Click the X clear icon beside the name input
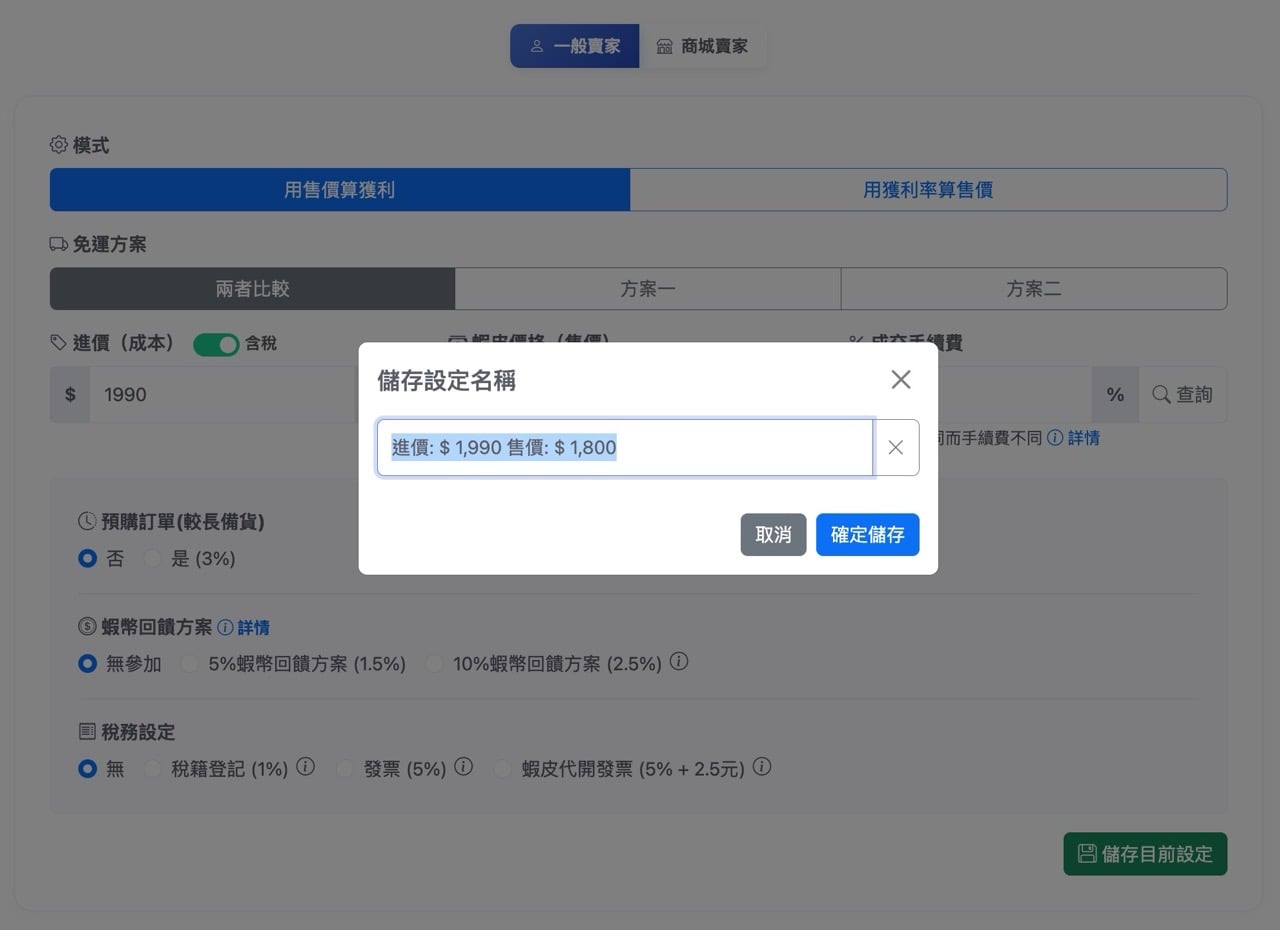Screen dimensions: 1280x930 click(x=895, y=447)
